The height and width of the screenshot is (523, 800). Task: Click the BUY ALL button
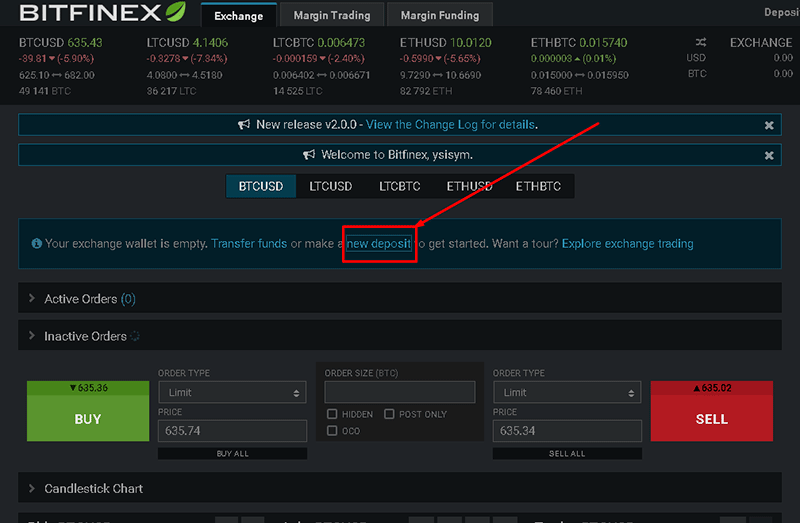(232, 454)
